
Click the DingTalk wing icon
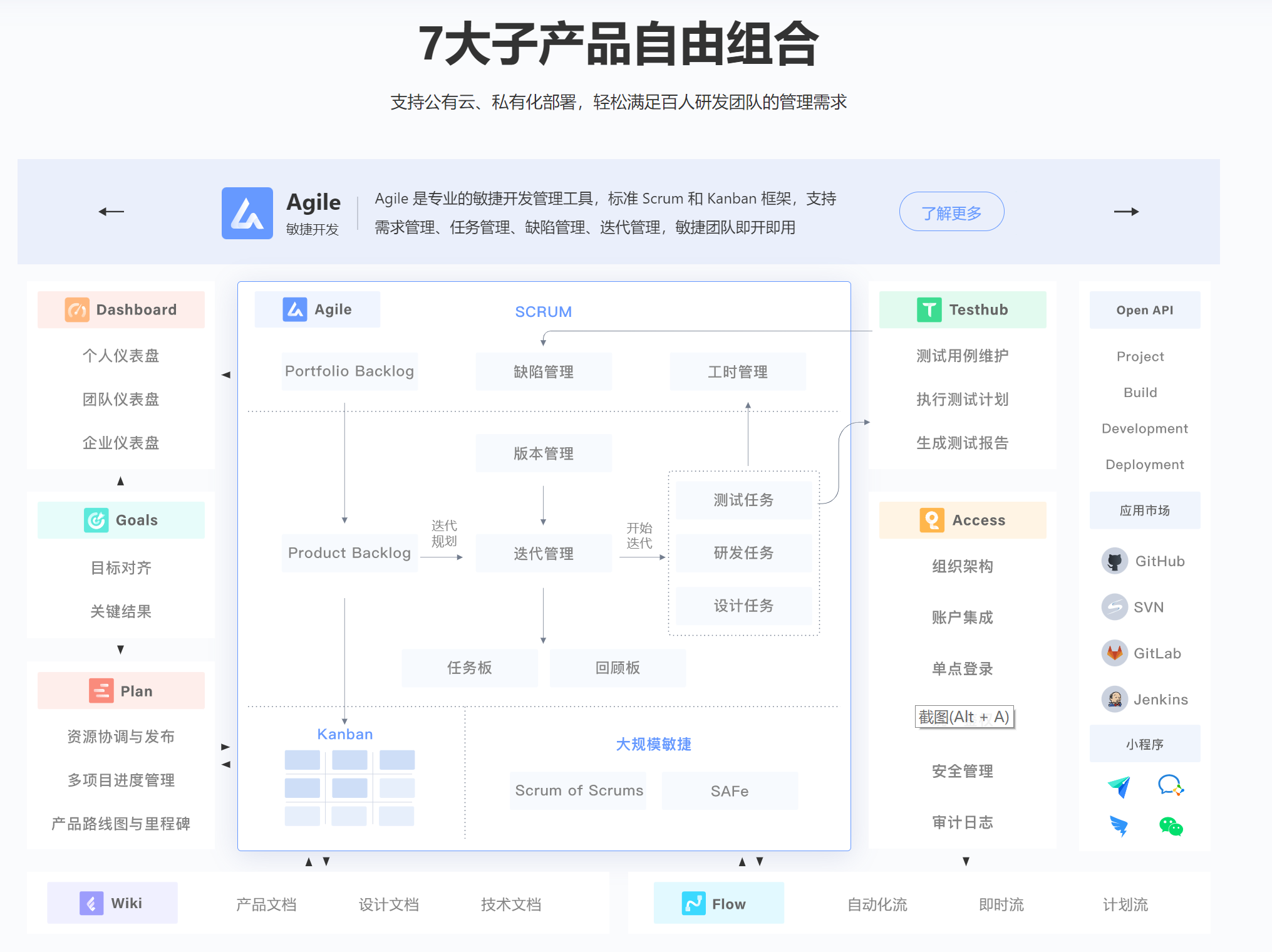coord(1120,827)
